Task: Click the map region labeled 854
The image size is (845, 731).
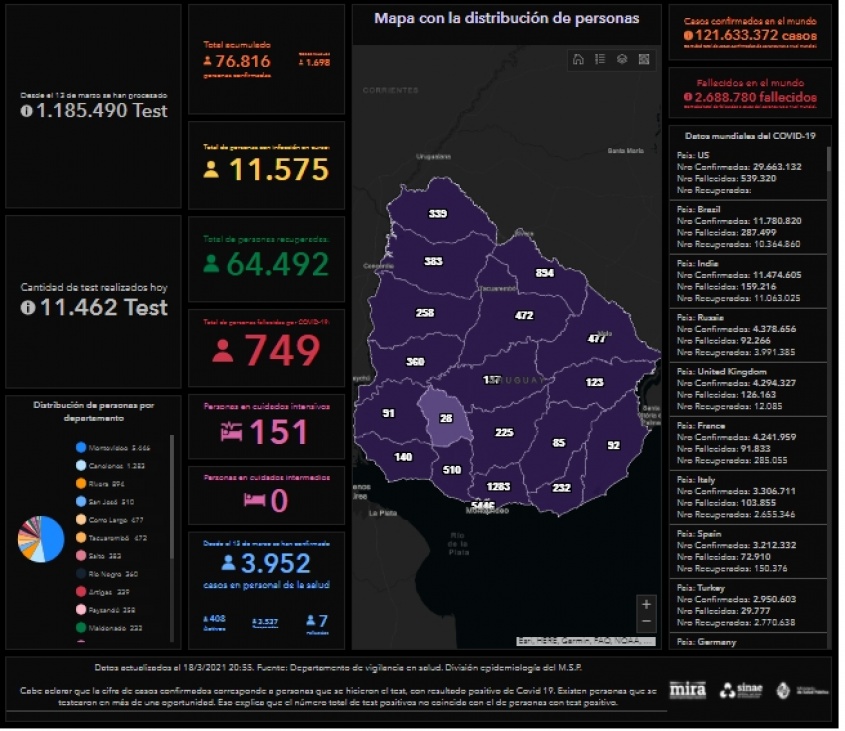Action: [544, 273]
